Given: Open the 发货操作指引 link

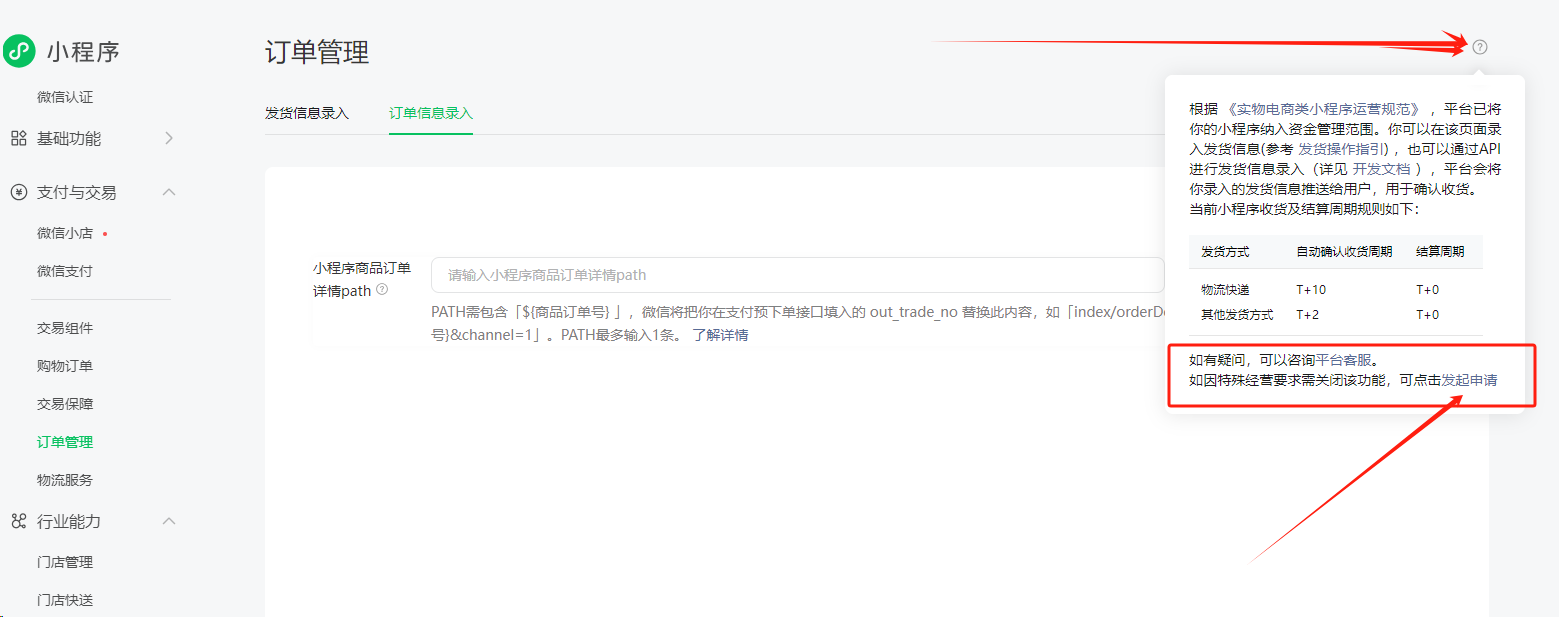Looking at the screenshot, I should (1343, 148).
